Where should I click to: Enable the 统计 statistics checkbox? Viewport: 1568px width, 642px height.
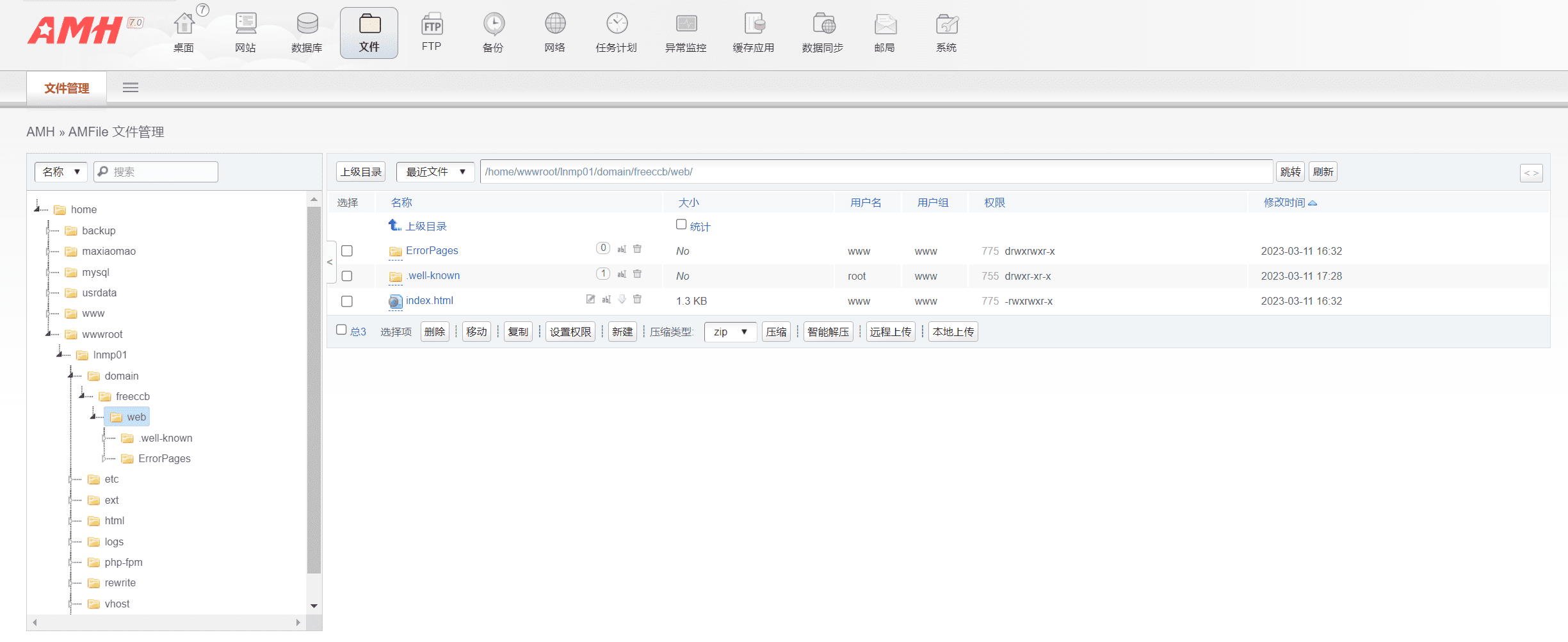click(x=681, y=225)
